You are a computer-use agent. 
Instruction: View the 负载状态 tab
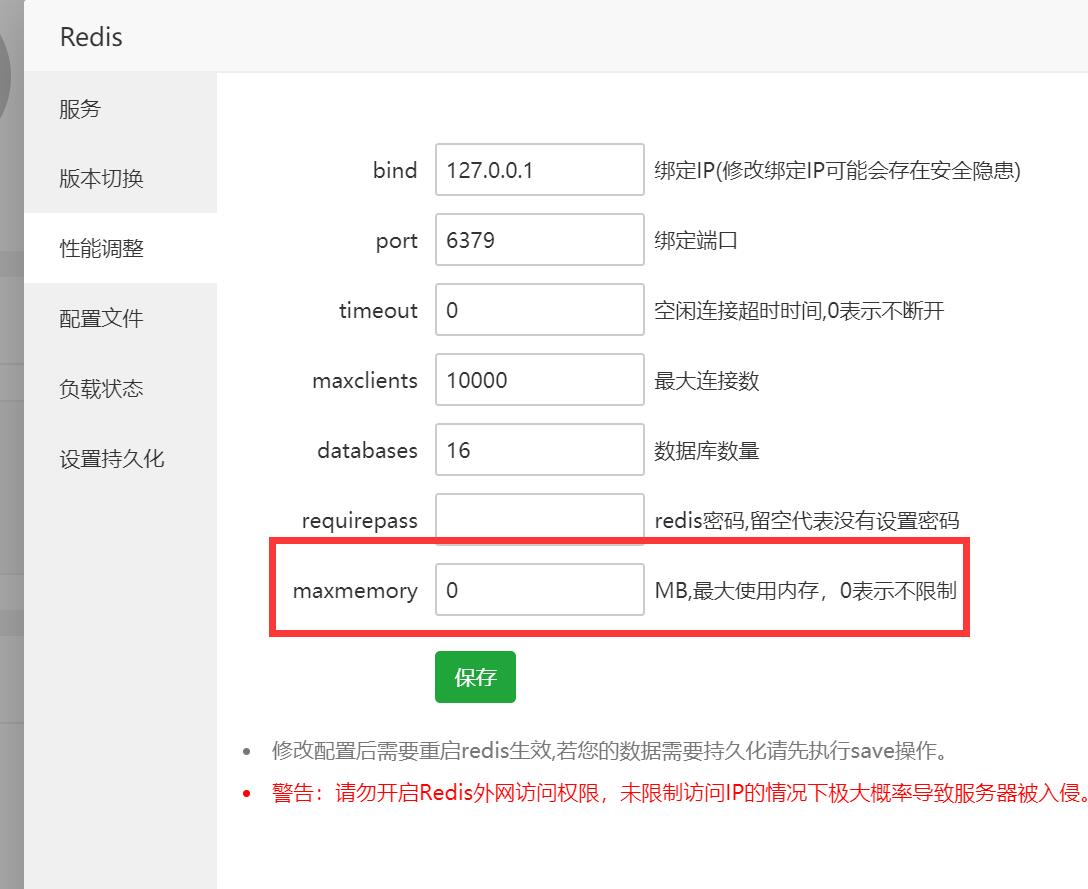tap(121, 389)
